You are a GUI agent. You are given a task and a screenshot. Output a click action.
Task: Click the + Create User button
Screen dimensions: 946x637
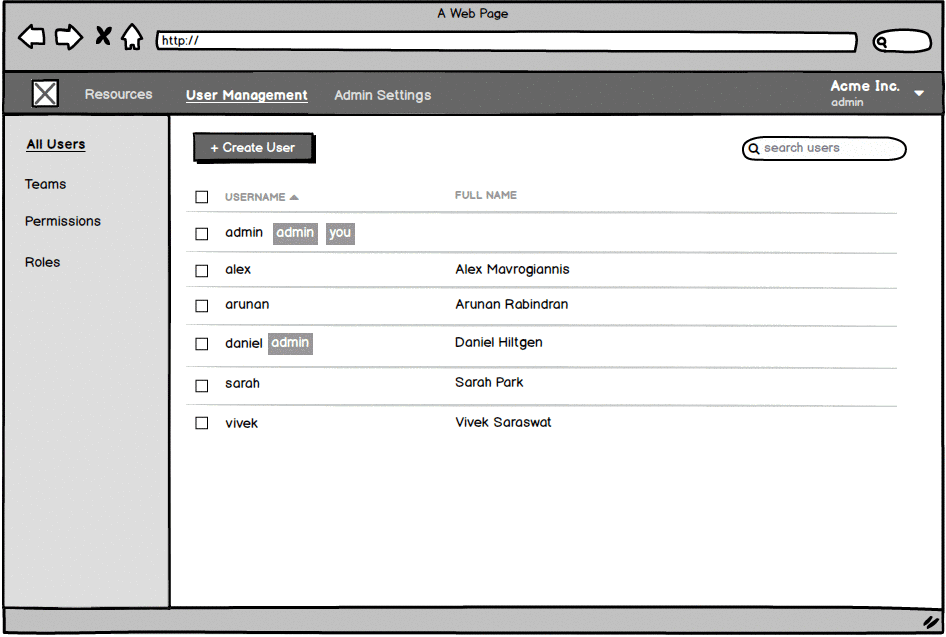pyautogui.click(x=253, y=148)
